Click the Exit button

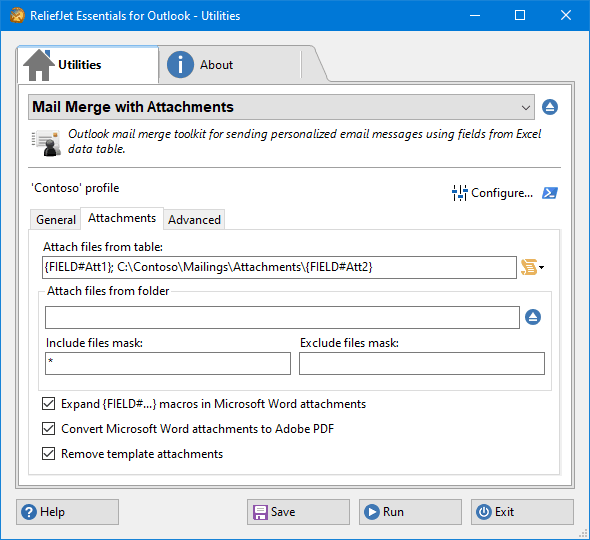click(522, 512)
